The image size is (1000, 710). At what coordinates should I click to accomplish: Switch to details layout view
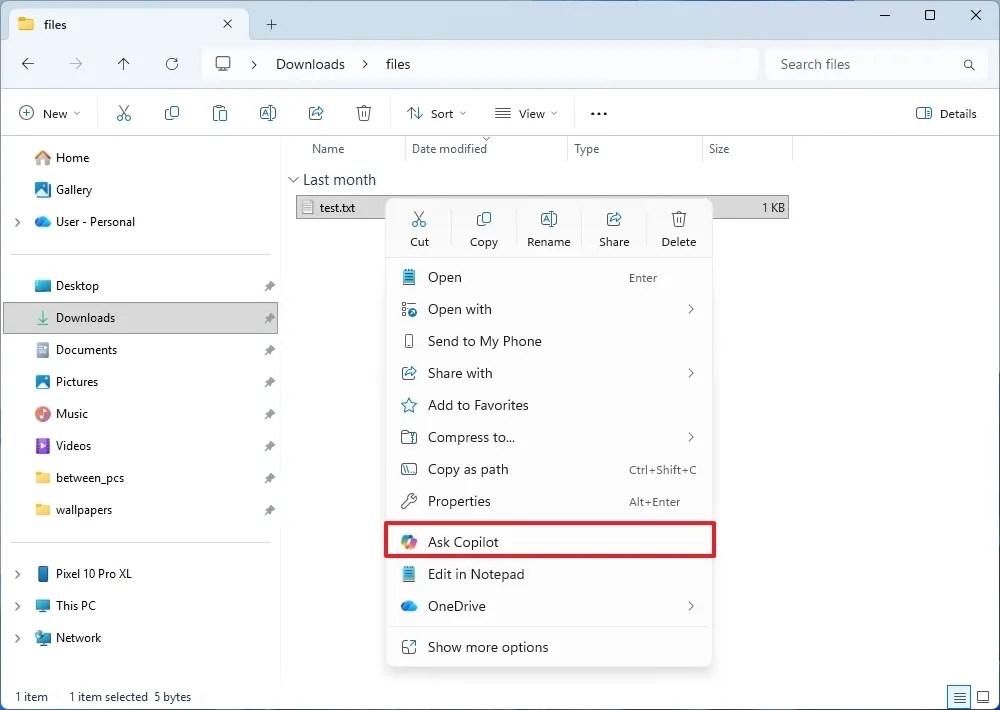[957, 696]
